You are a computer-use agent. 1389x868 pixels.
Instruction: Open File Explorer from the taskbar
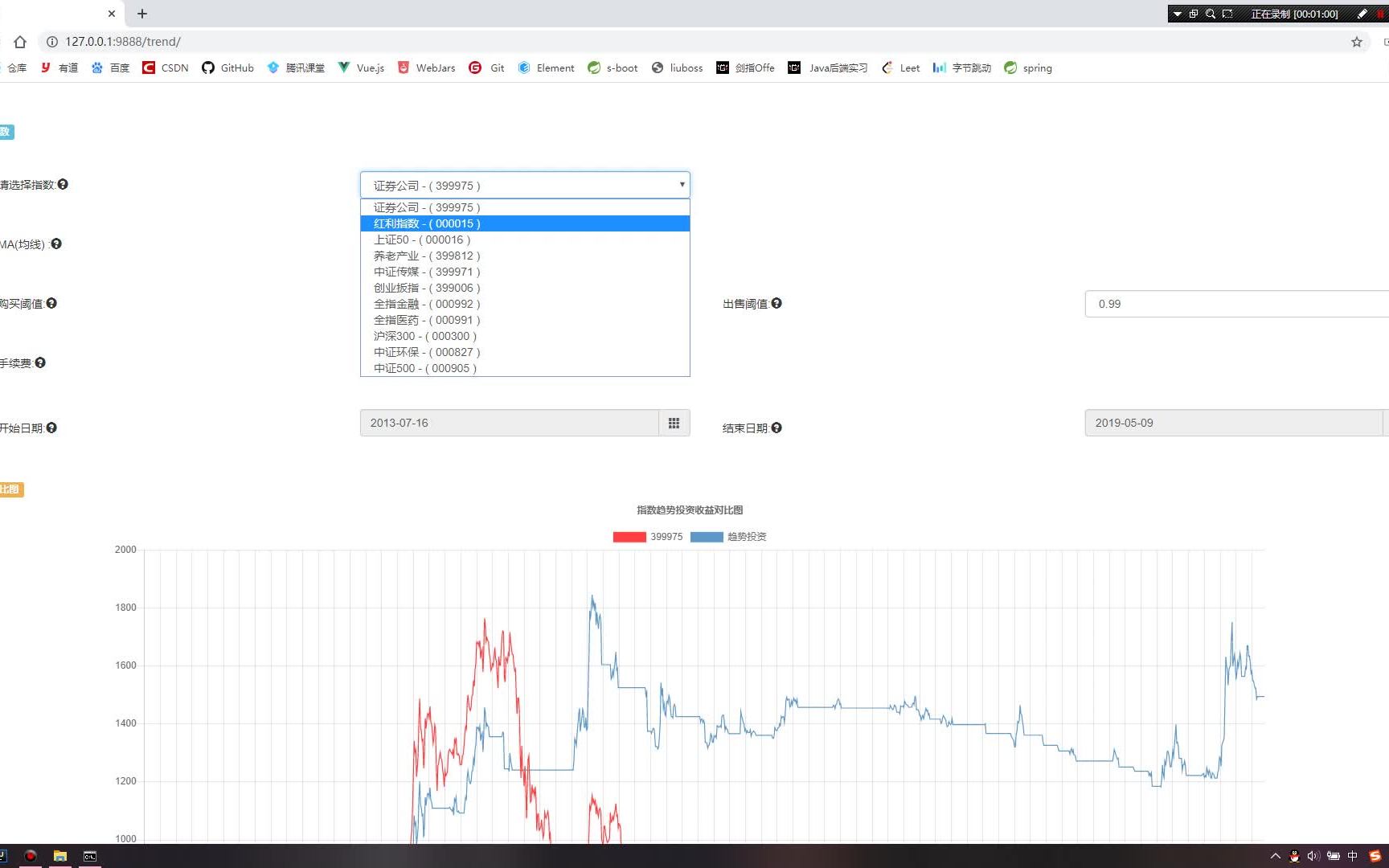(x=60, y=856)
